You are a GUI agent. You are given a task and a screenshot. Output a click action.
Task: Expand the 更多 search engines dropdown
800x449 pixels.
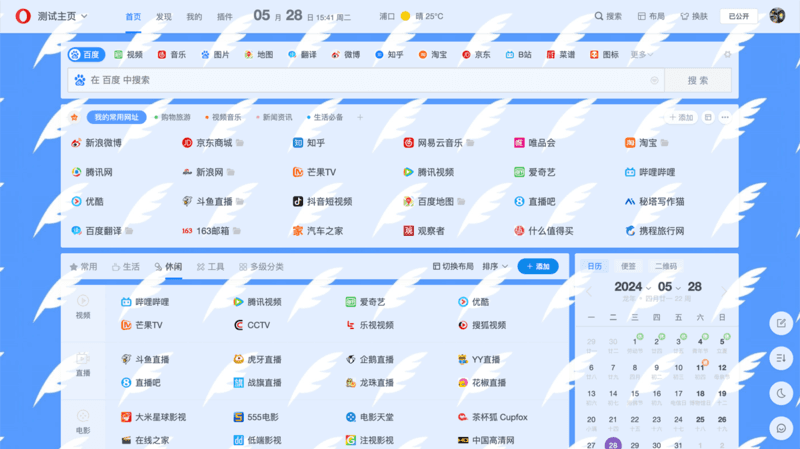tap(642, 55)
